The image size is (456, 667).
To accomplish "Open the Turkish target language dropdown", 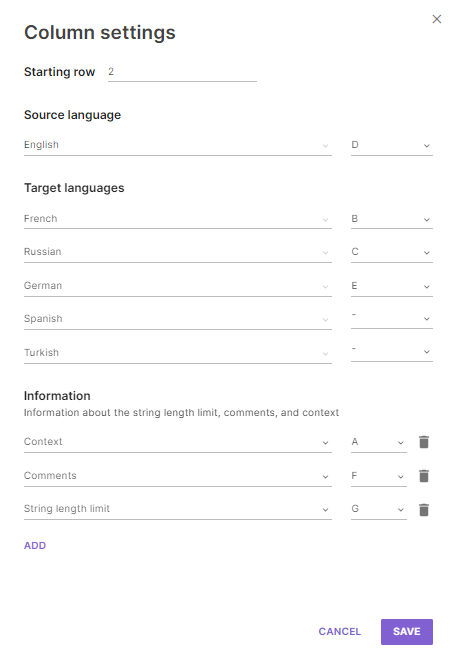I will point(177,353).
